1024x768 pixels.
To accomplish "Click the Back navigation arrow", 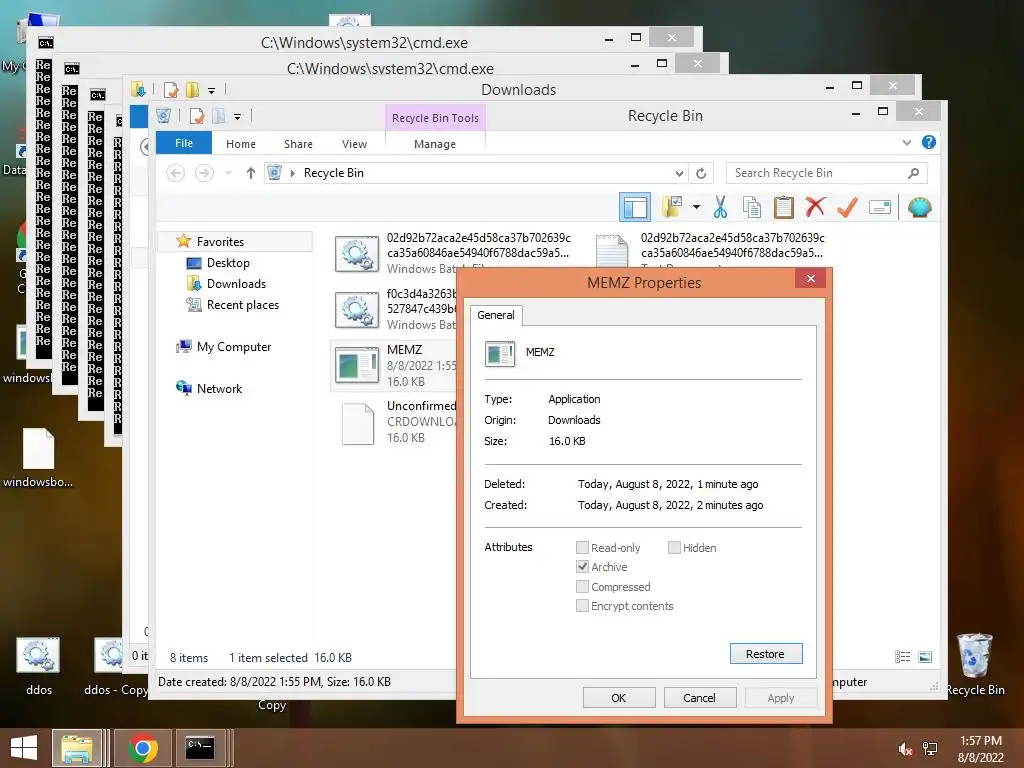I will pos(175,173).
